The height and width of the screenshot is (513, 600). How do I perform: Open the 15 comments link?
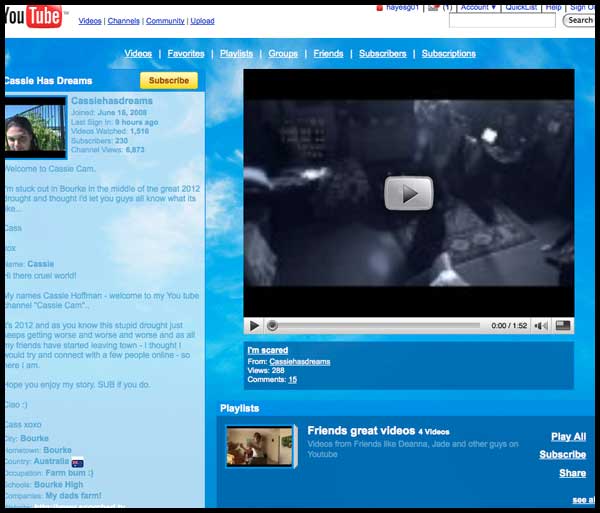coord(292,379)
